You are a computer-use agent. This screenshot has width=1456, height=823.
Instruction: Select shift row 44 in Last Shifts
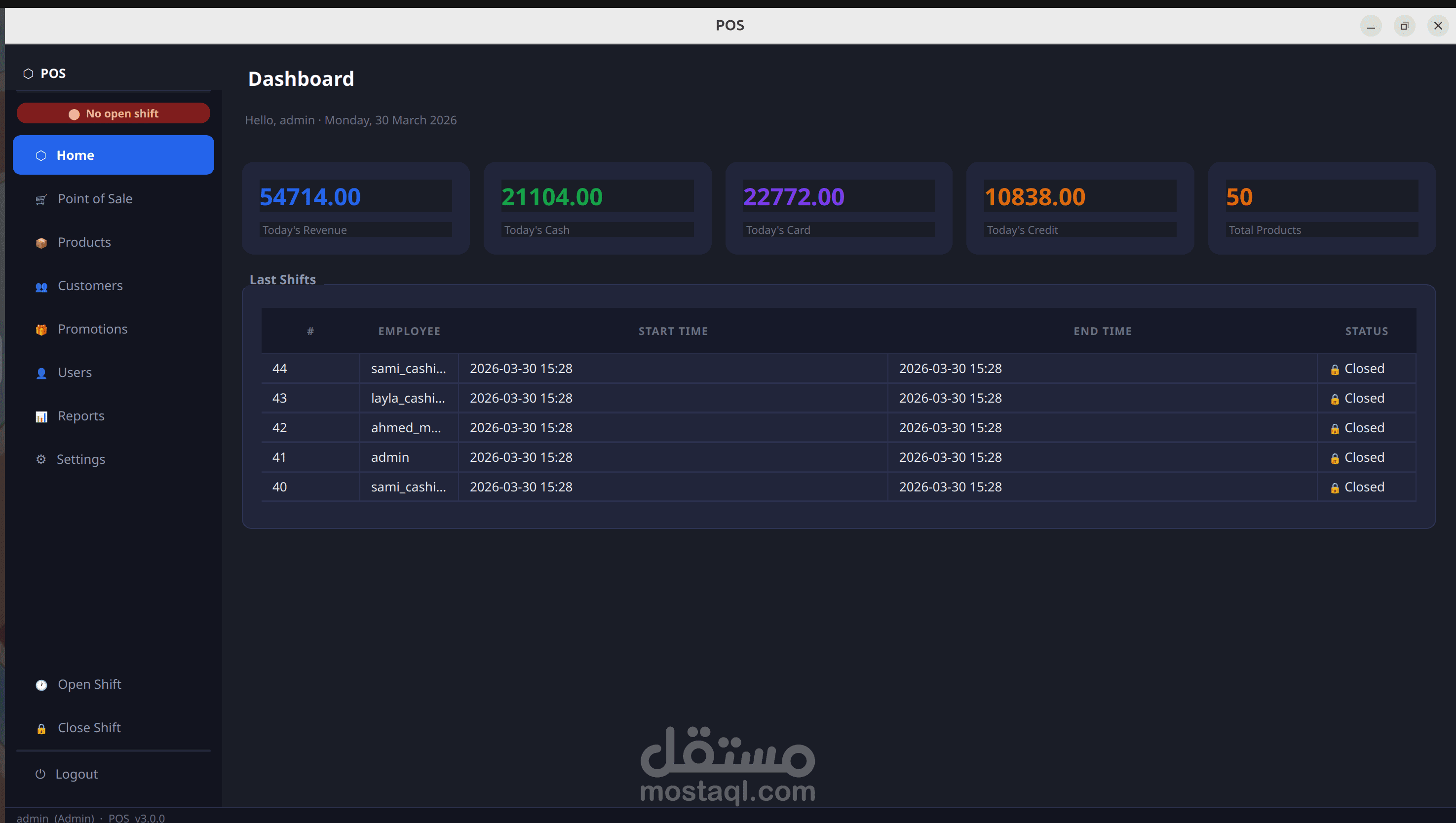pos(838,369)
